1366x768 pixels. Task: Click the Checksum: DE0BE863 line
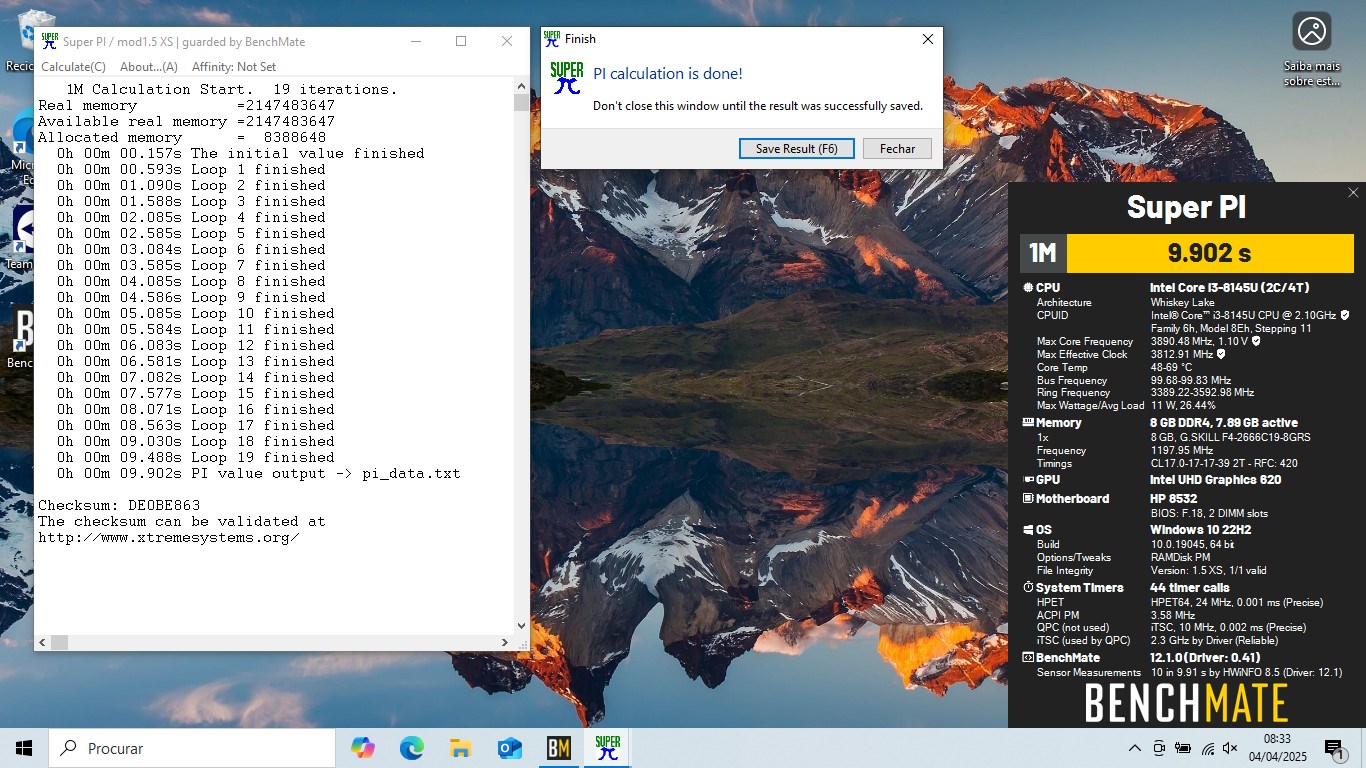(119, 505)
